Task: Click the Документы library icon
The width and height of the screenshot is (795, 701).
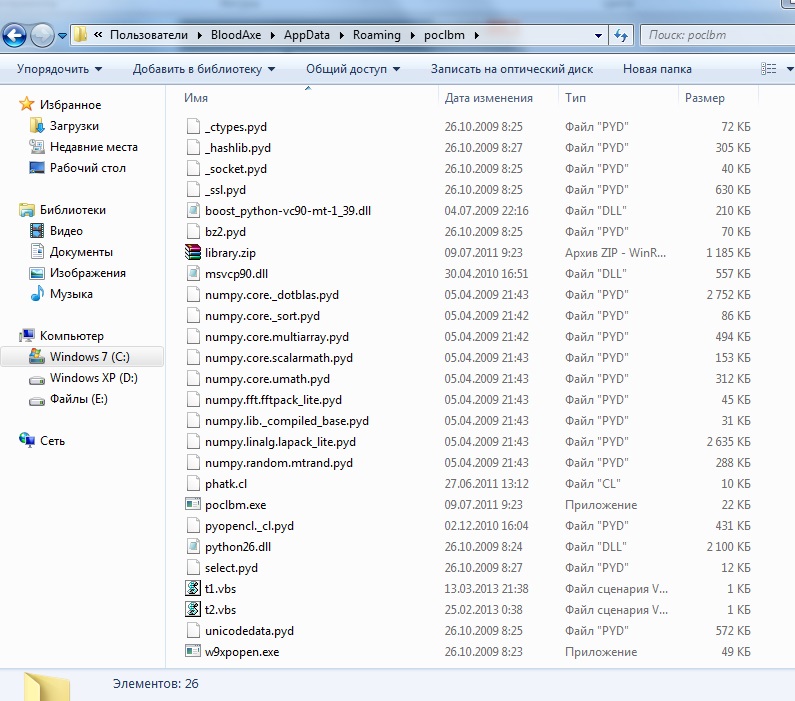Action: 37,252
